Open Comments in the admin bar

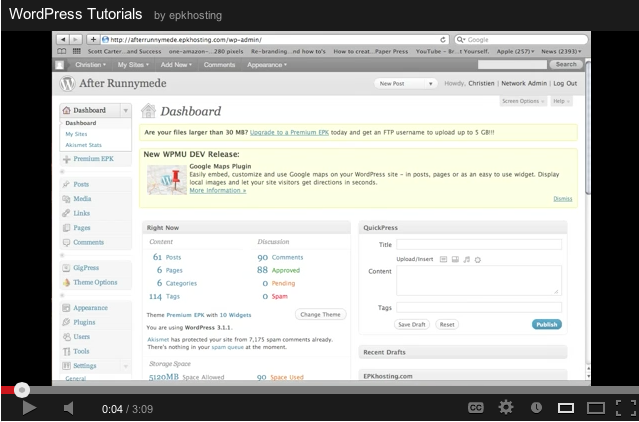[219, 64]
